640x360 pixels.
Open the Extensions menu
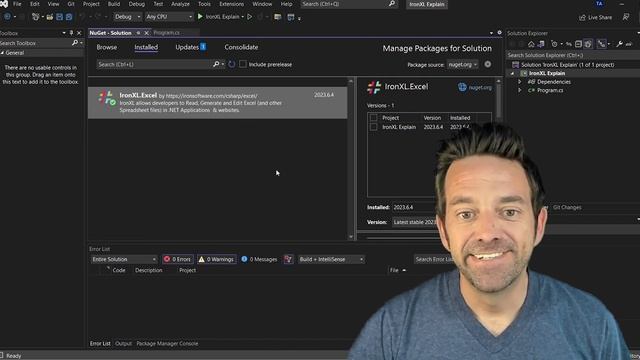coord(231,4)
